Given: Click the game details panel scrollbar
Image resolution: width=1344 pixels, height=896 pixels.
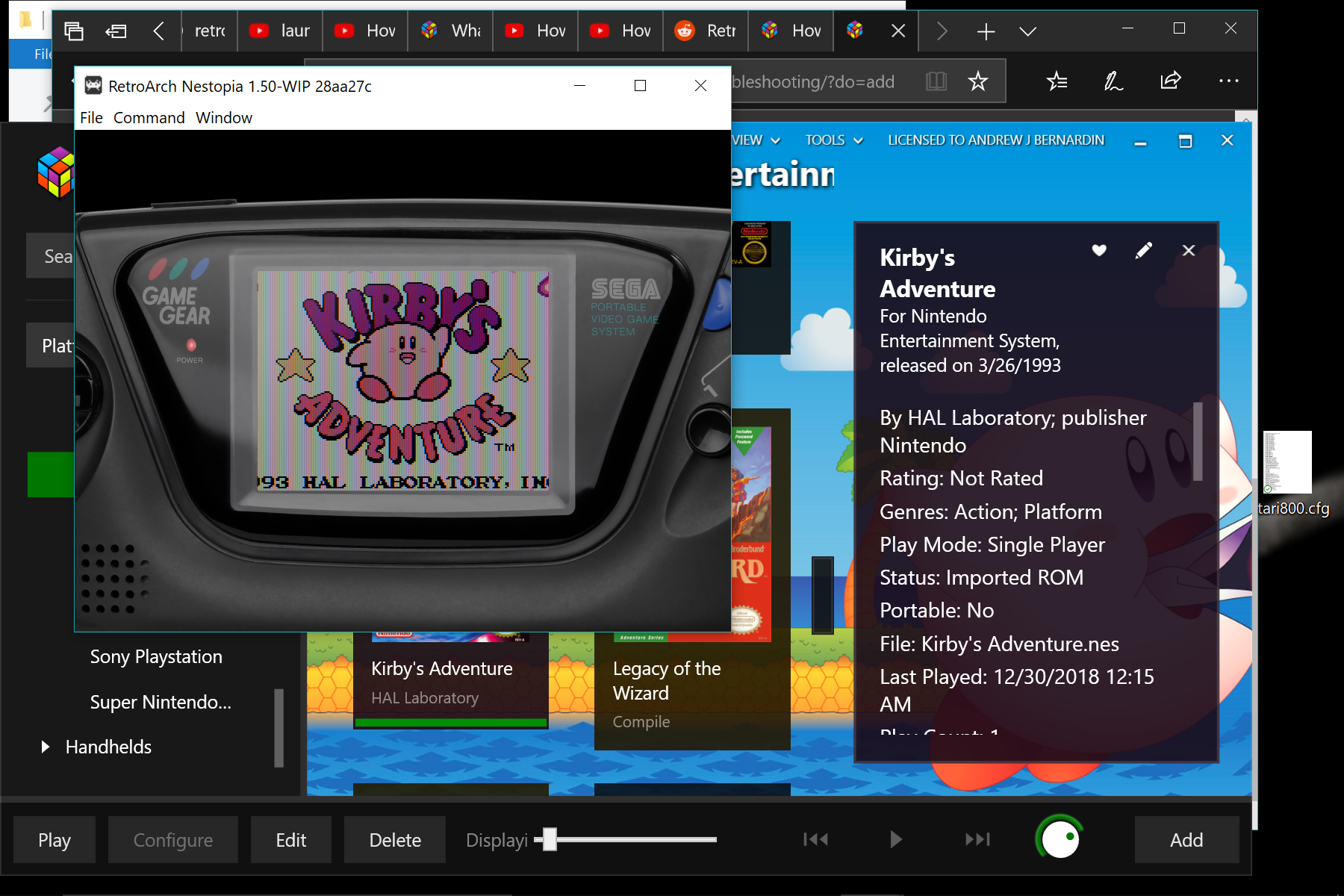Looking at the screenshot, I should (1198, 441).
